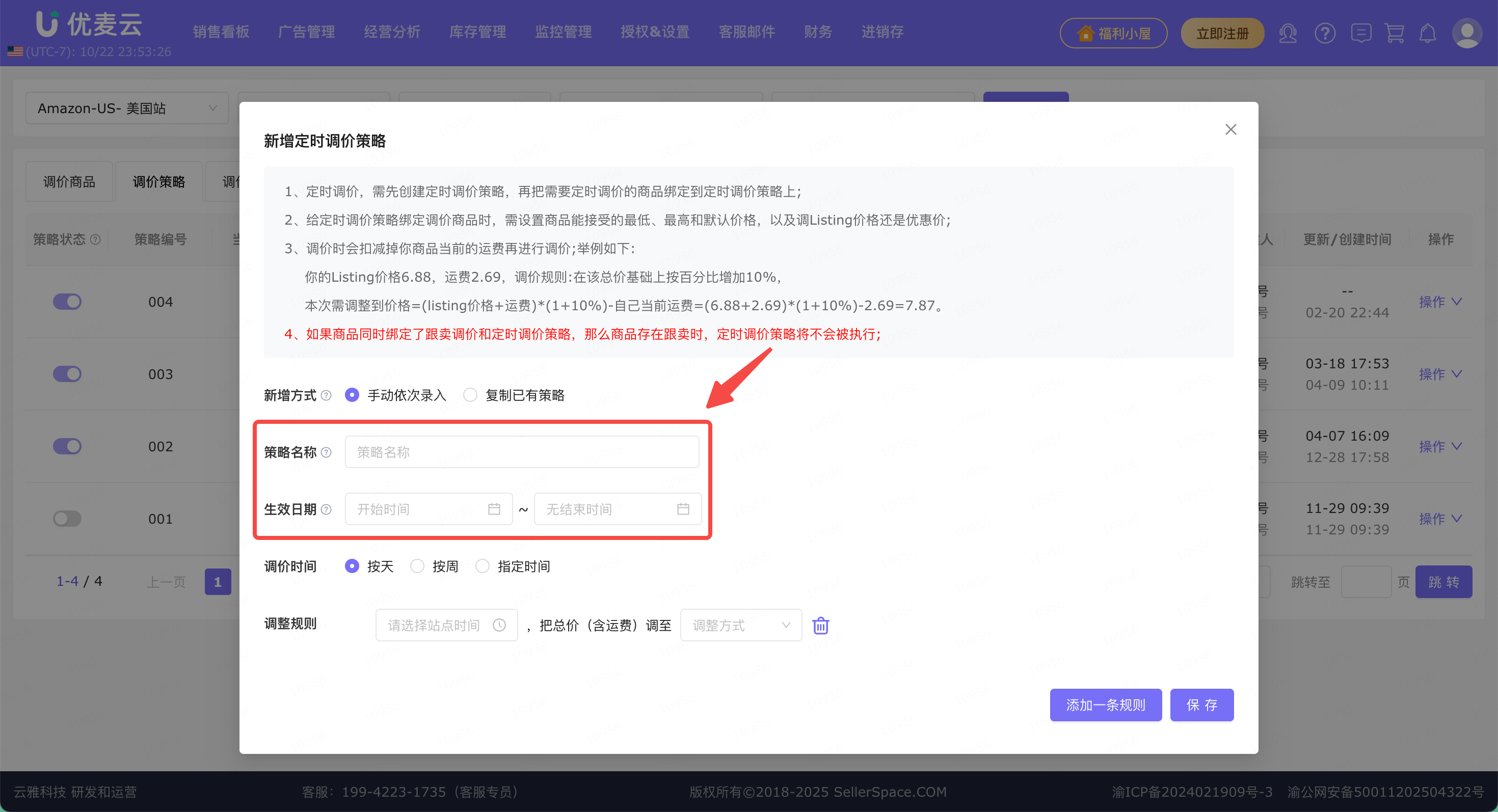The width and height of the screenshot is (1498, 812).
Task: Delete the adjustment rule via trash icon
Action: pyautogui.click(x=820, y=626)
